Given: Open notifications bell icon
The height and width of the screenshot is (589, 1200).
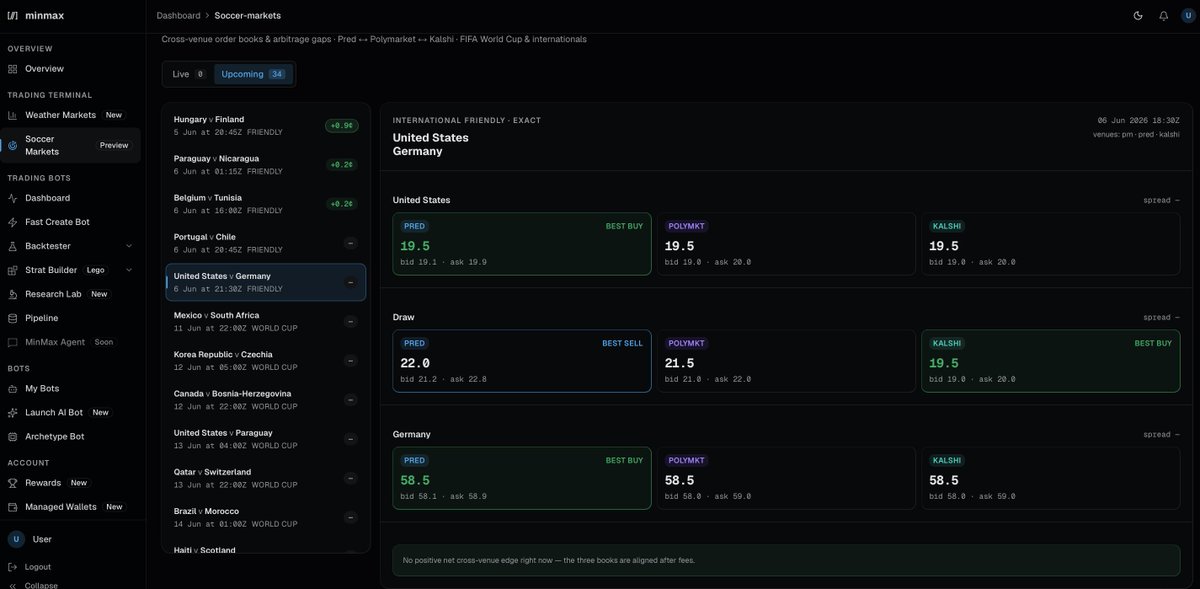Looking at the screenshot, I should [1163, 16].
